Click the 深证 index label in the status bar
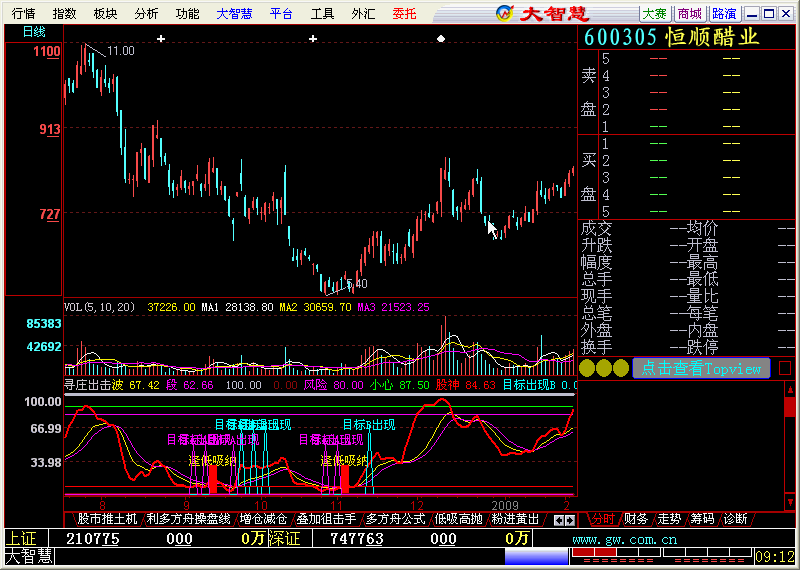 (285, 538)
